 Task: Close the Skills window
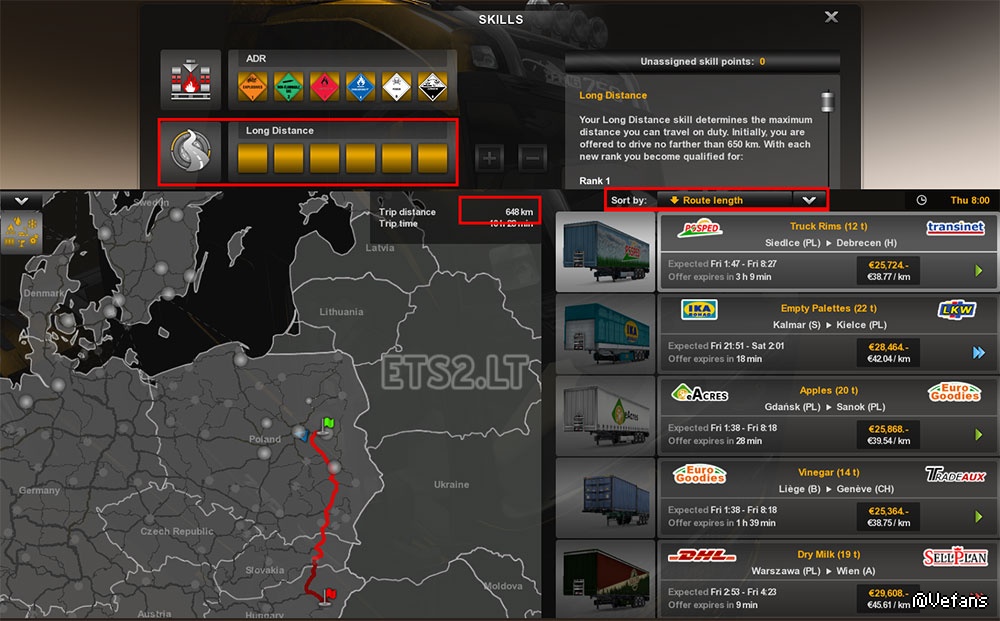[831, 17]
